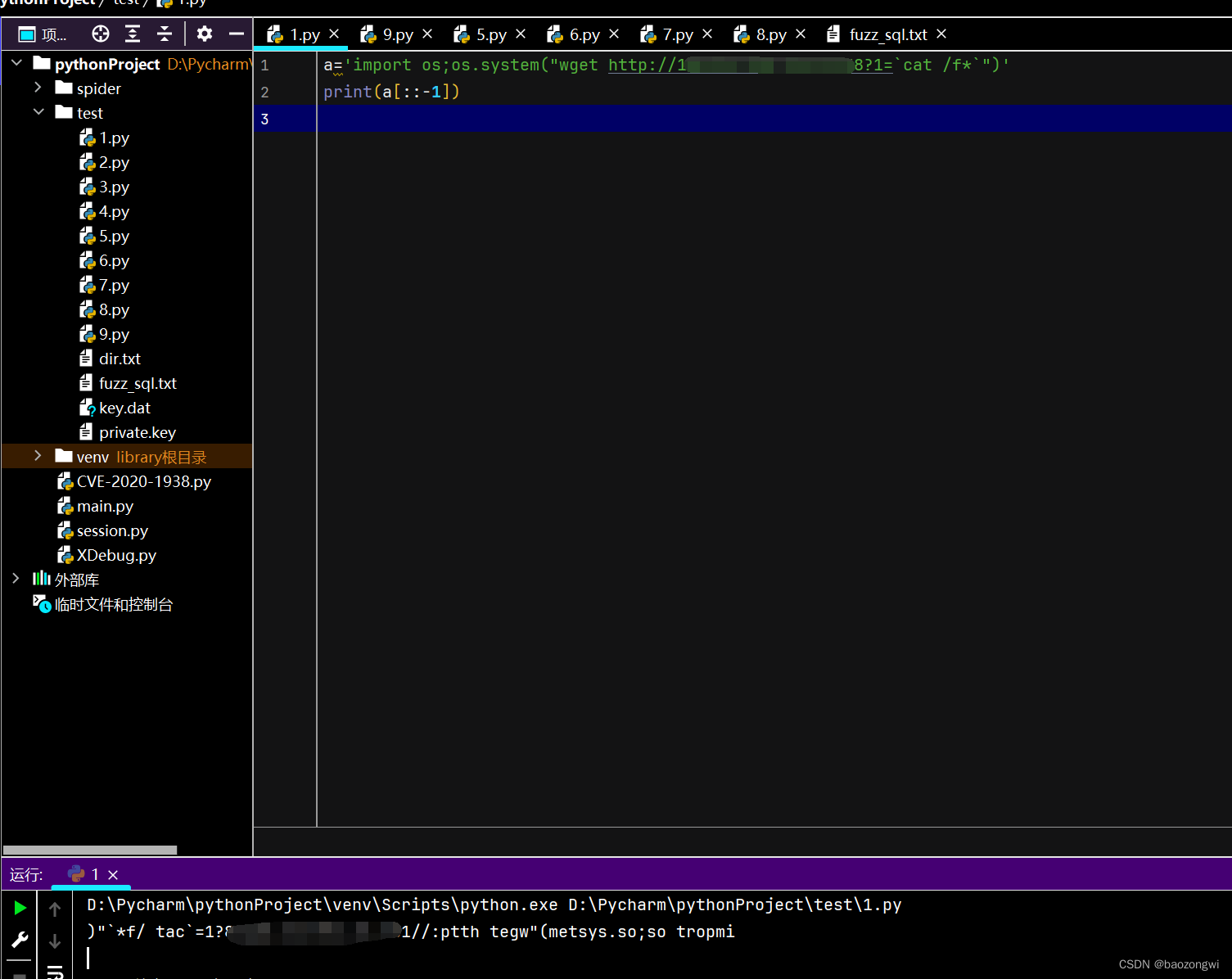1232x979 pixels.
Task: Click line number 2 in the gutter
Action: [x=264, y=92]
